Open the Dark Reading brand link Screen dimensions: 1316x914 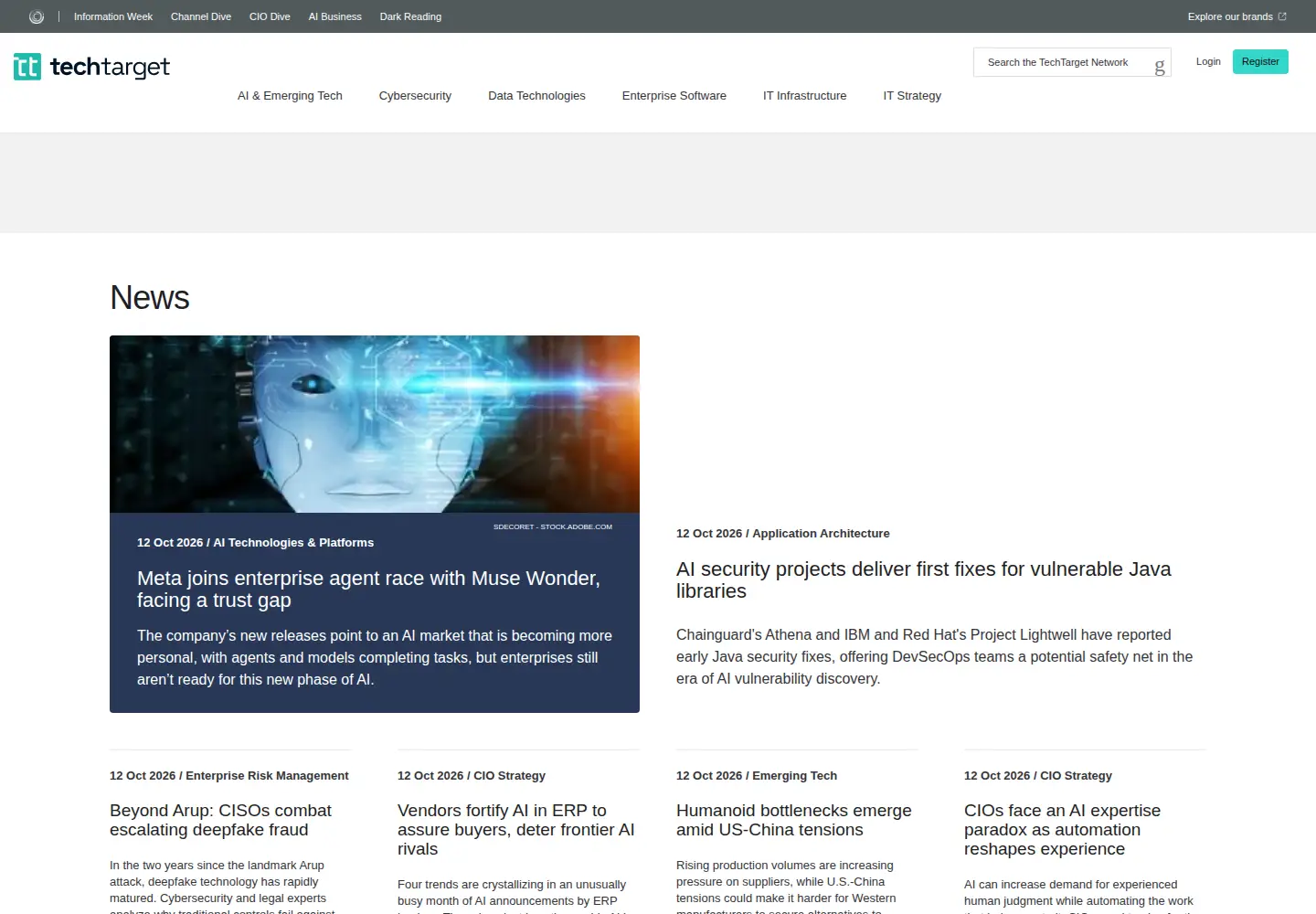410,16
